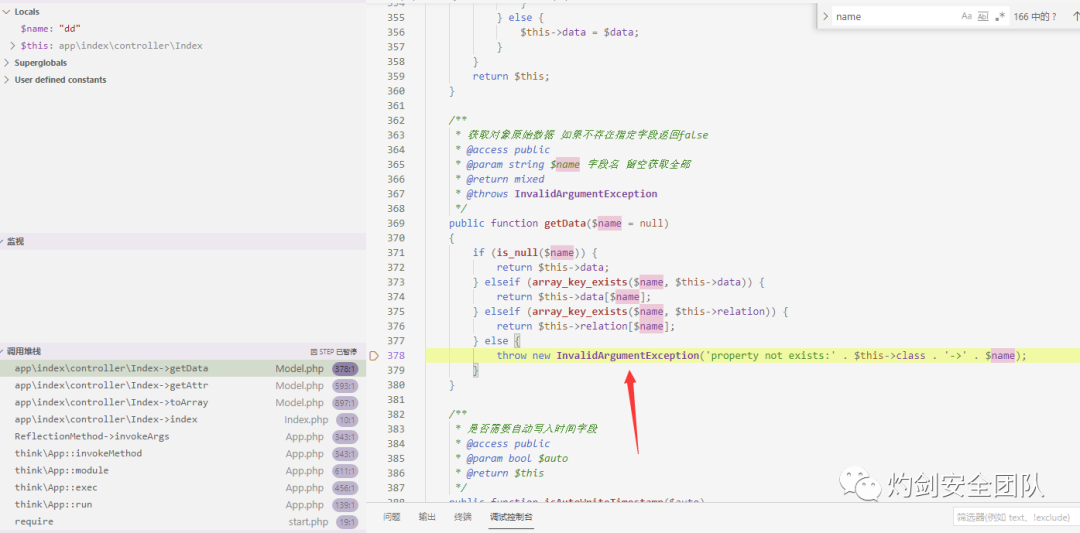Click the current-line debug arrow at line 378

pyautogui.click(x=374, y=356)
